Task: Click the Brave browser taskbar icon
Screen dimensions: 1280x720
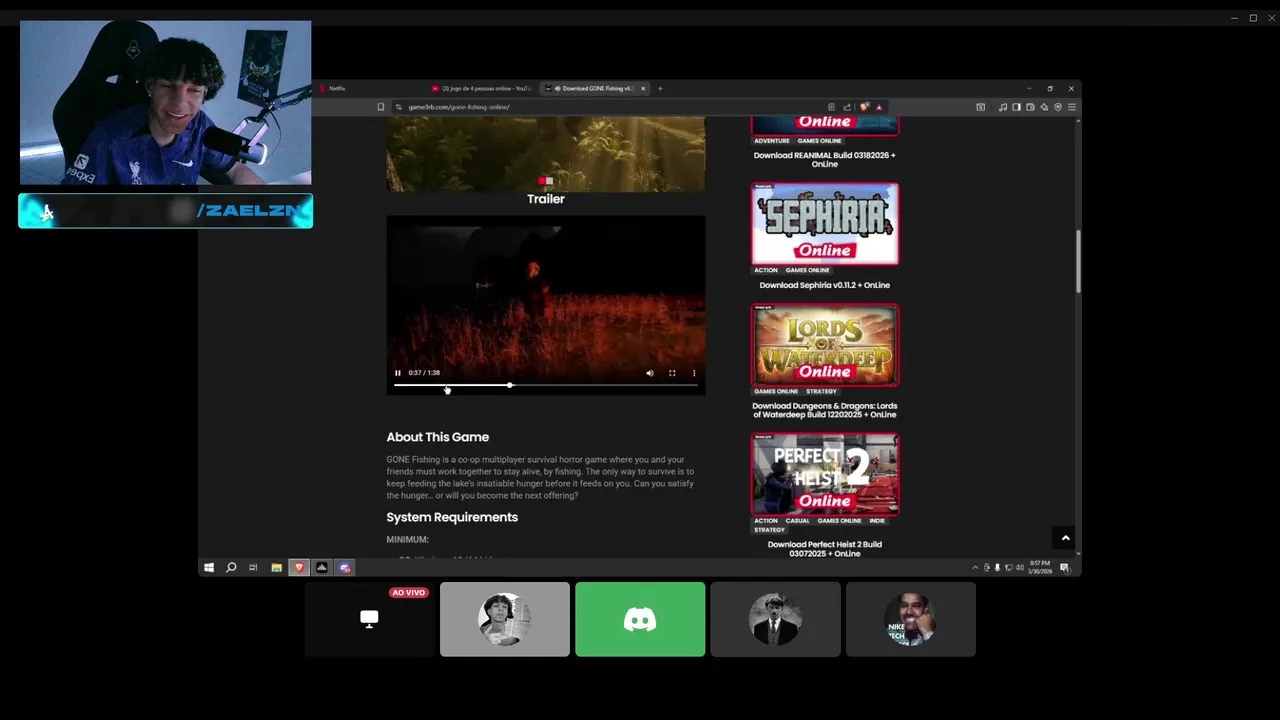Action: [x=299, y=568]
